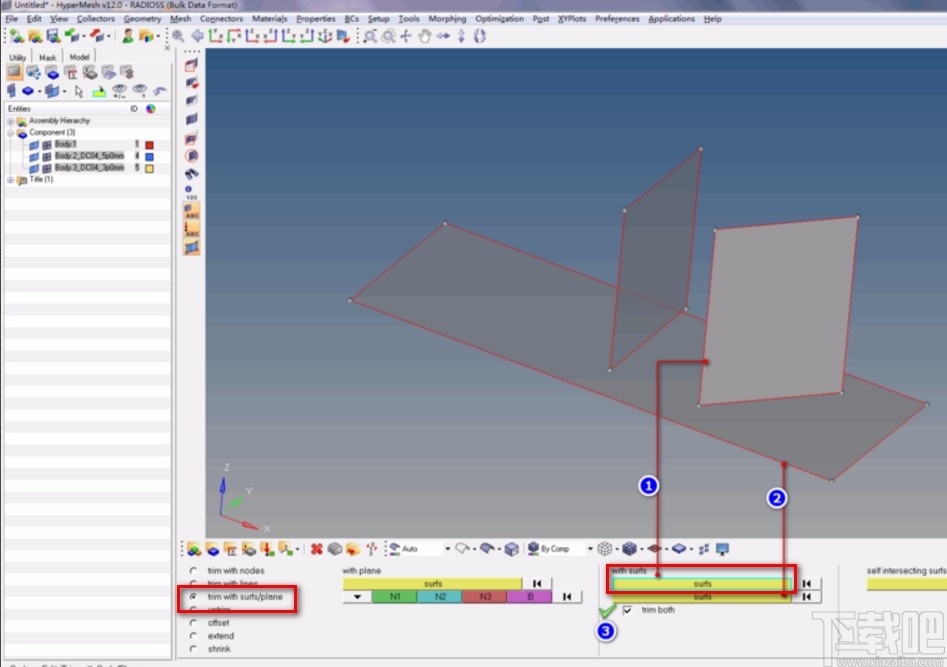Expand the Title (1) tree node

point(10,180)
